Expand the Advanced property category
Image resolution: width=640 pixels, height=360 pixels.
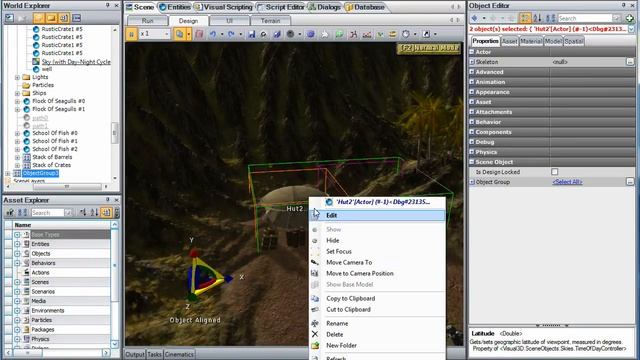coord(472,72)
